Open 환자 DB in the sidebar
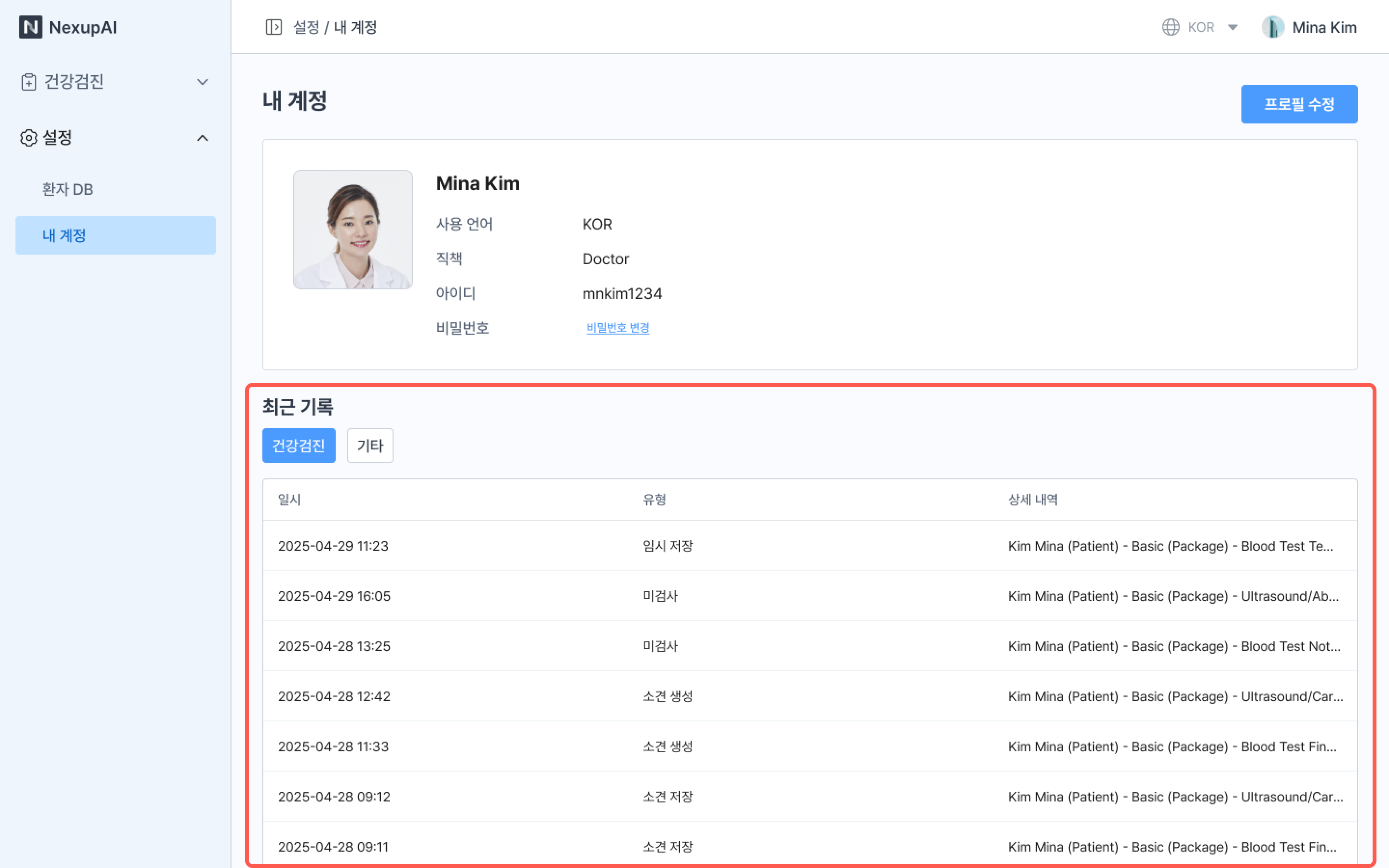The height and width of the screenshot is (868, 1389). (67, 190)
